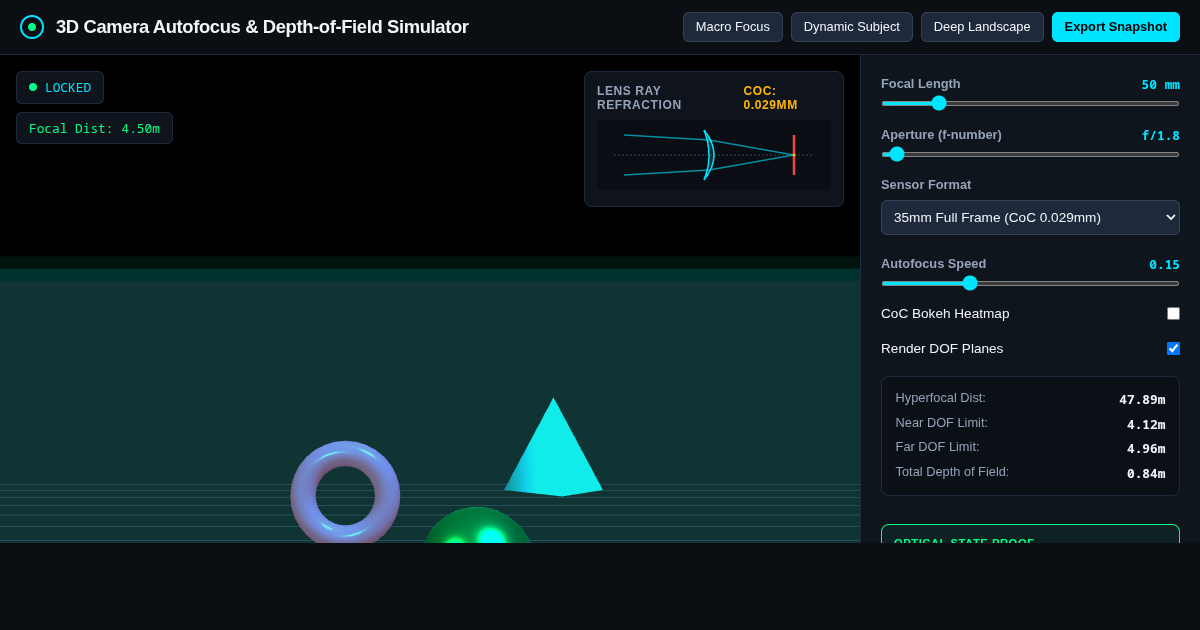This screenshot has height=630, width=1200.
Task: Click the 50 mm focal length value
Action: (x=1161, y=84)
